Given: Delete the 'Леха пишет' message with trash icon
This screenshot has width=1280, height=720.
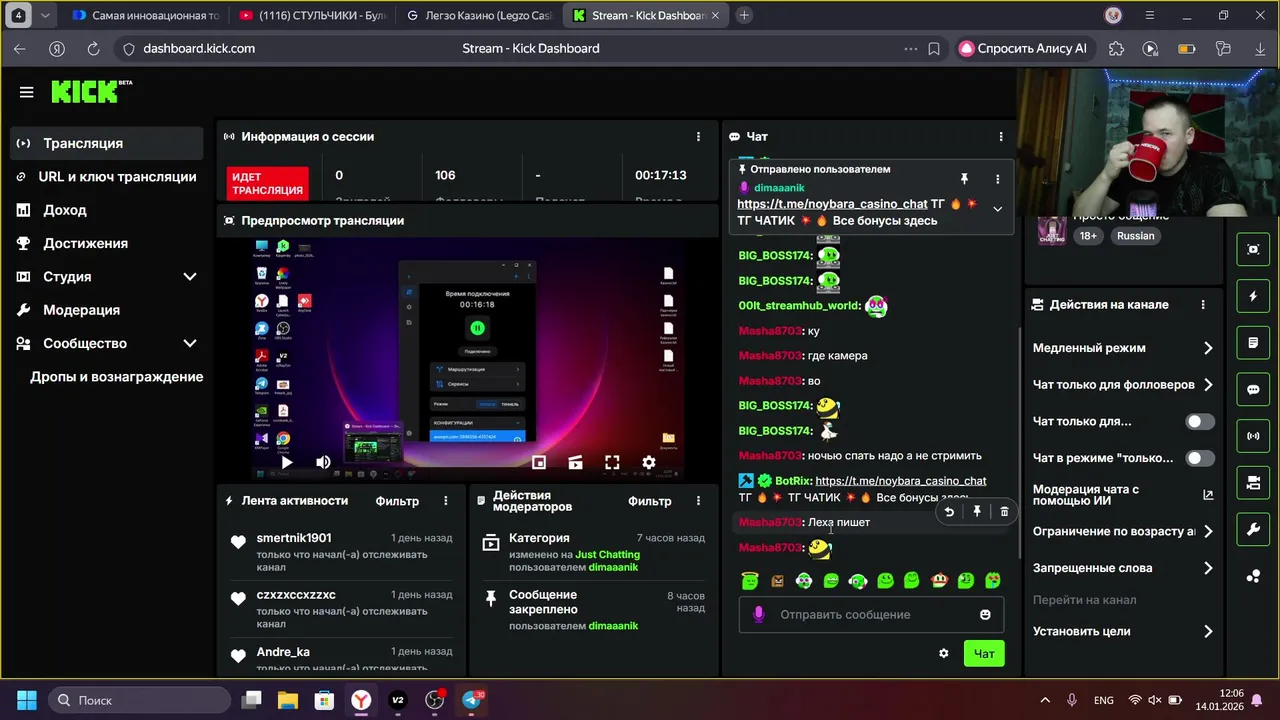Looking at the screenshot, I should [1004, 512].
